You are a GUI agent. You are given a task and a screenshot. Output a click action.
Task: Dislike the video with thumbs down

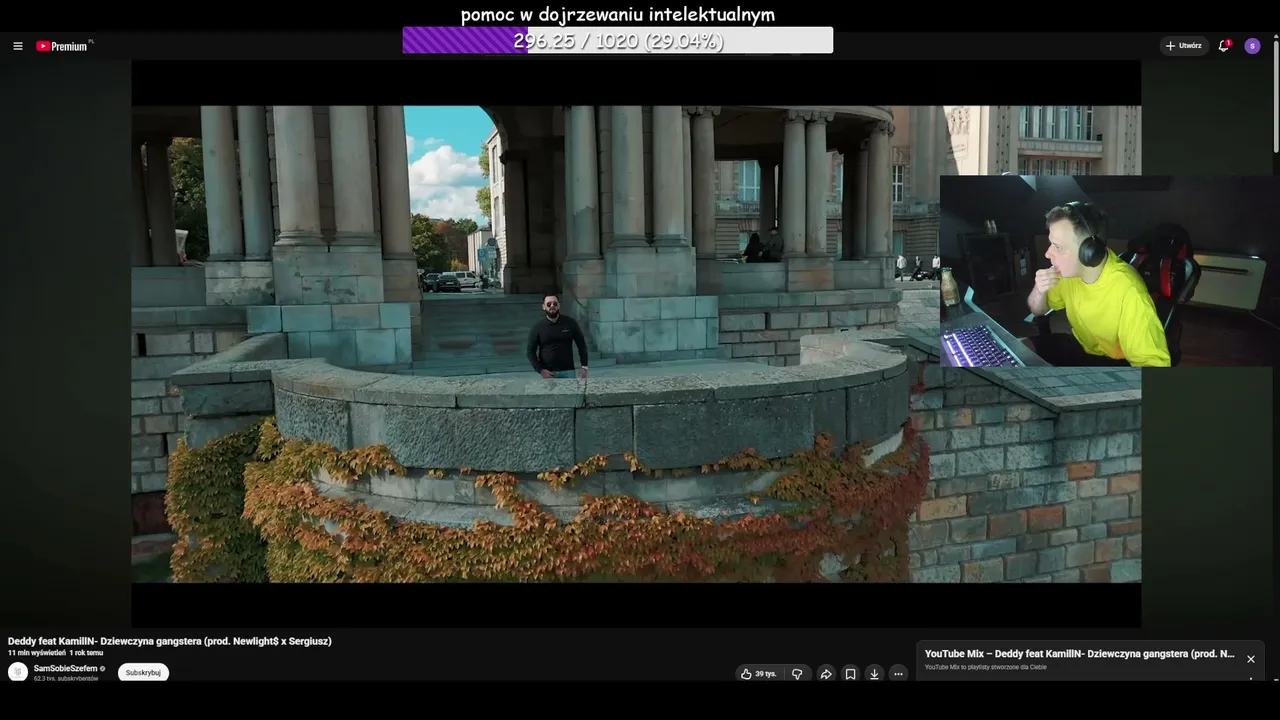click(x=797, y=674)
